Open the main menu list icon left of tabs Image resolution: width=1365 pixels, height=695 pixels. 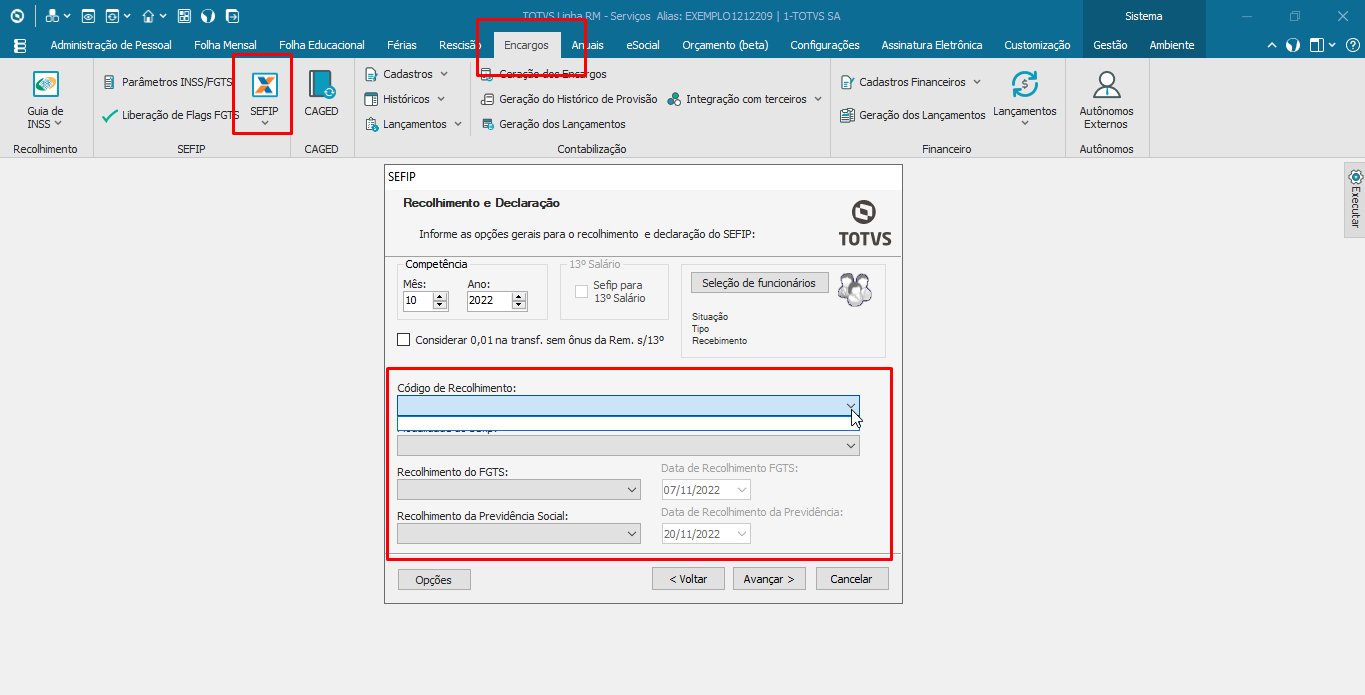point(20,45)
